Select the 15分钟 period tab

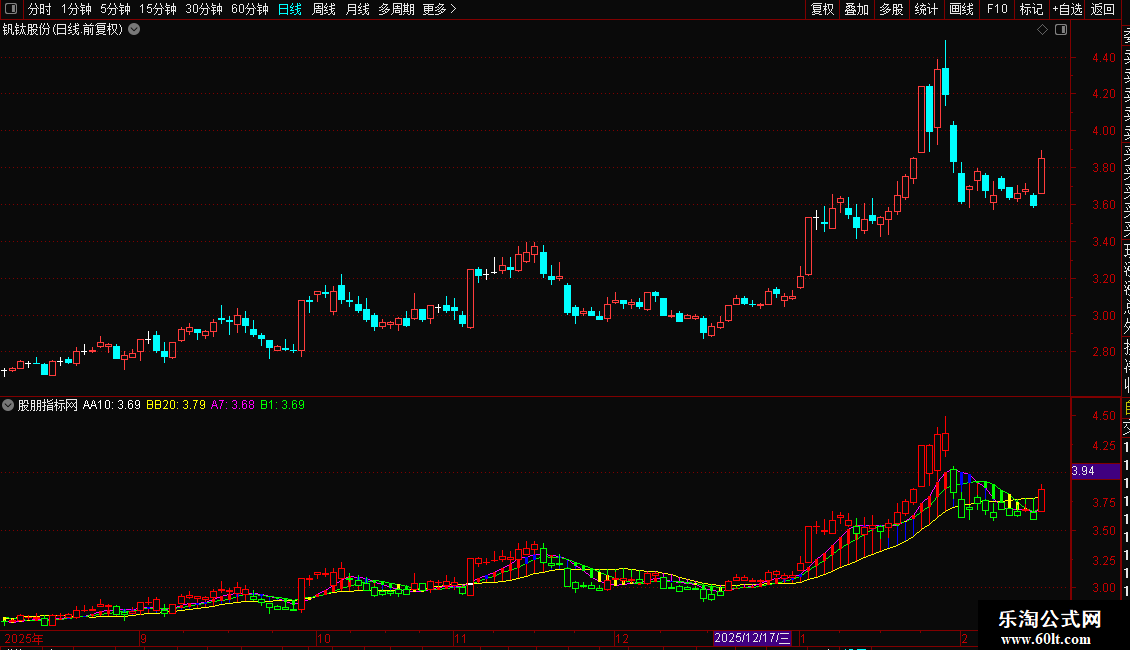[158, 9]
